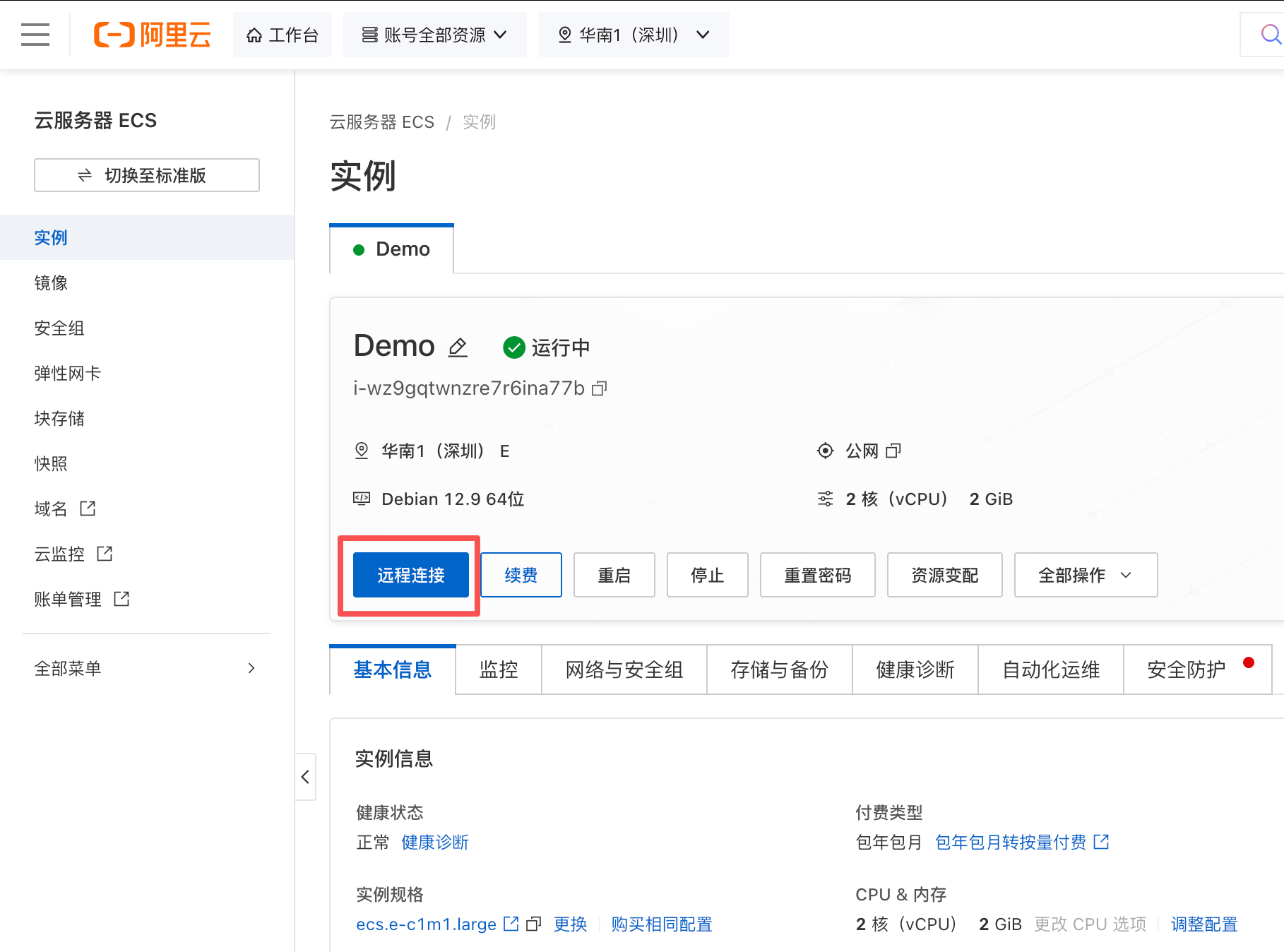Click external link icon after 包年包月转按量付费

tap(1101, 842)
